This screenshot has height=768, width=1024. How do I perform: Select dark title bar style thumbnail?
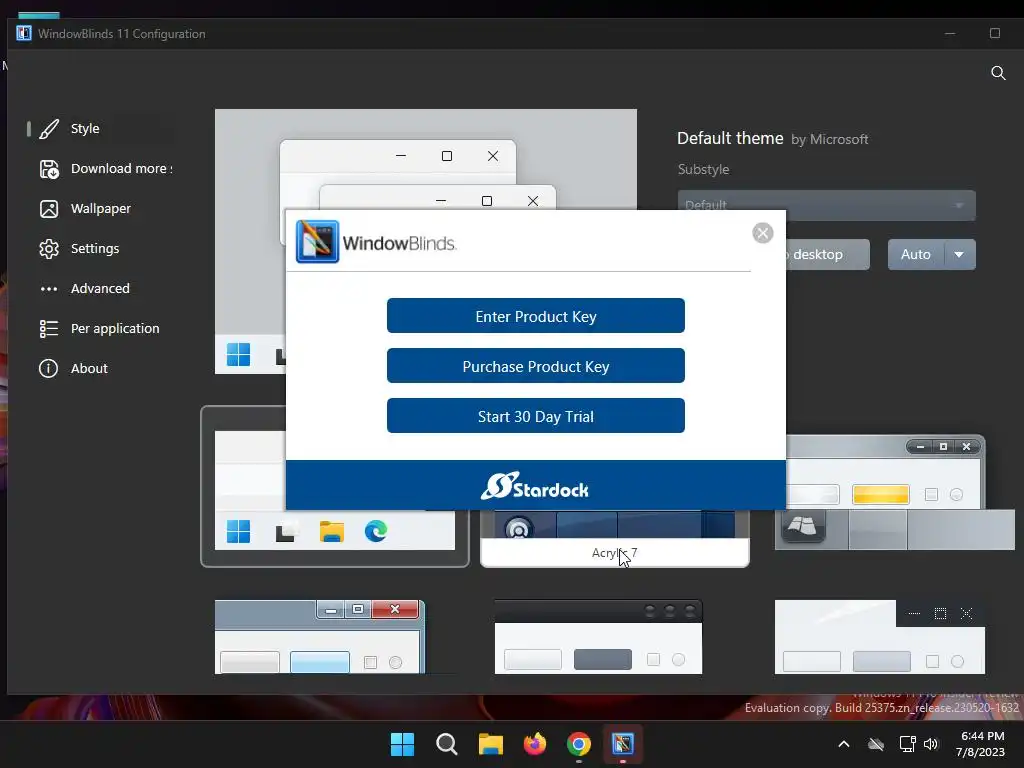click(598, 637)
